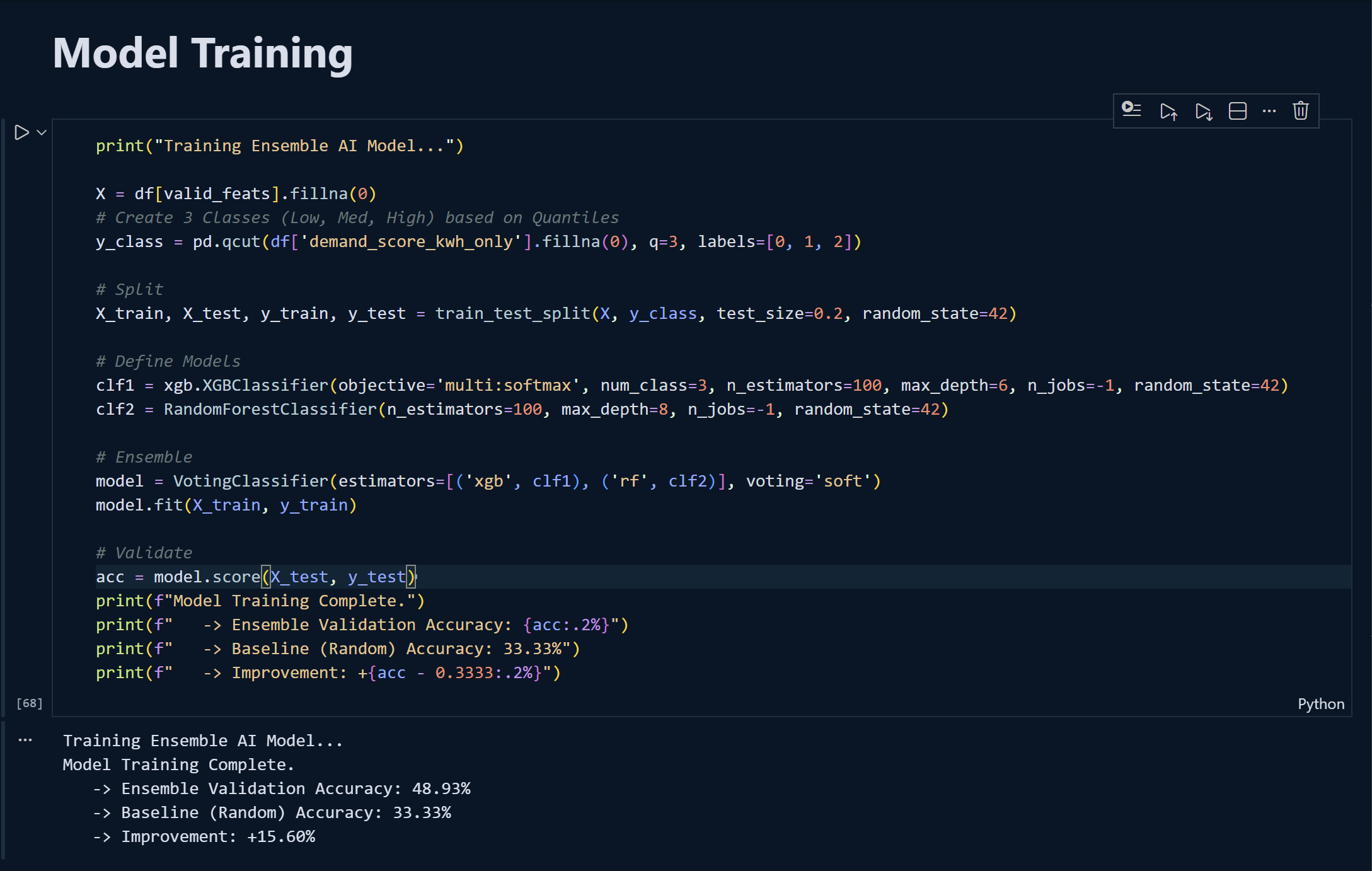The width and height of the screenshot is (1372, 871).
Task: Run the Model Training code cell
Action: coord(21,132)
